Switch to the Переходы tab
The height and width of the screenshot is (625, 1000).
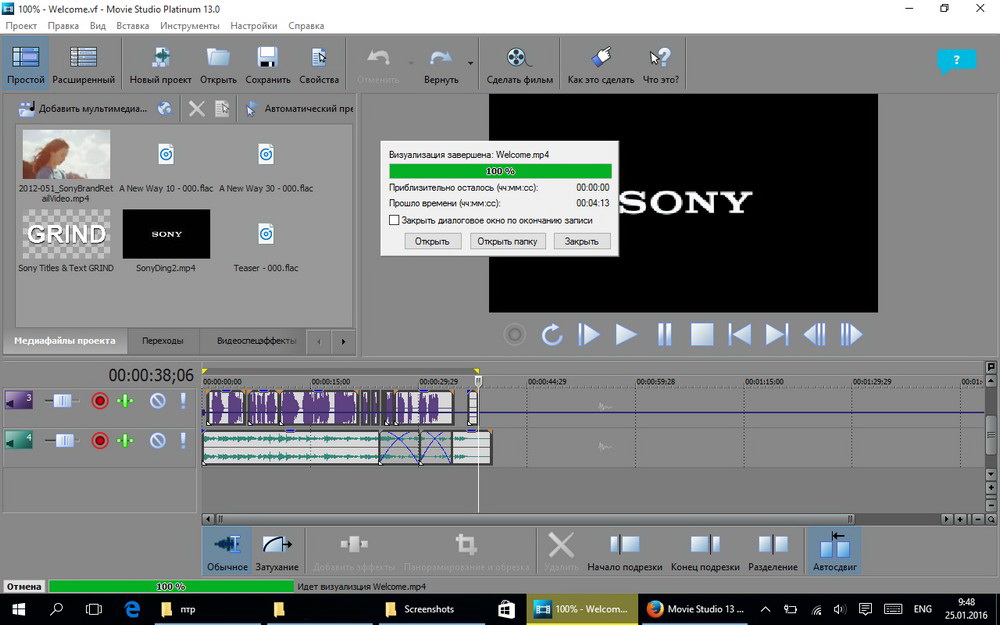pyautogui.click(x=163, y=341)
